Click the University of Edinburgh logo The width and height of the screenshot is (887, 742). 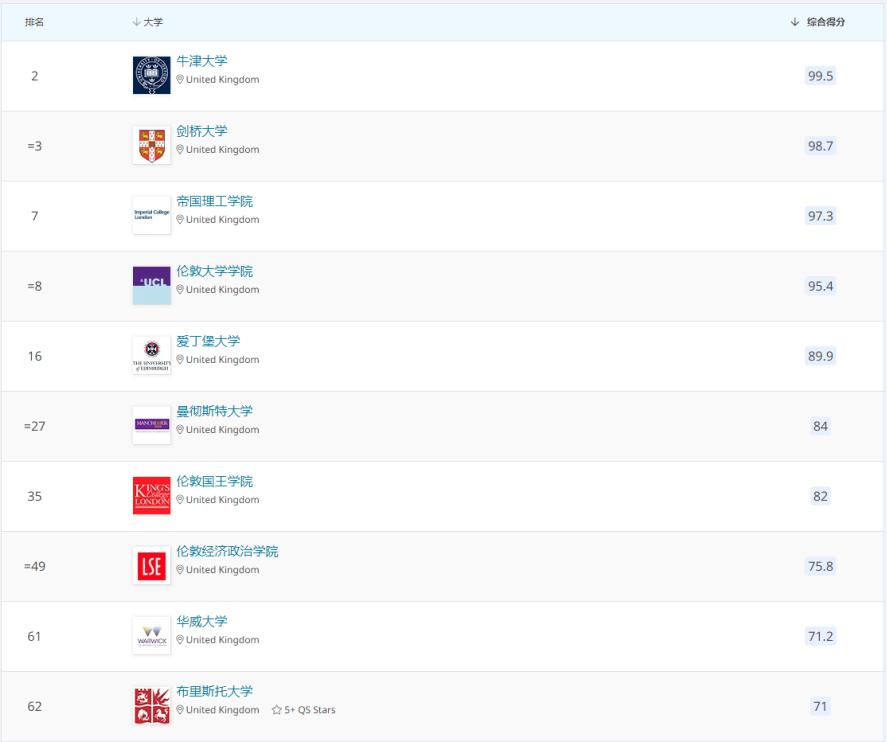tap(152, 356)
